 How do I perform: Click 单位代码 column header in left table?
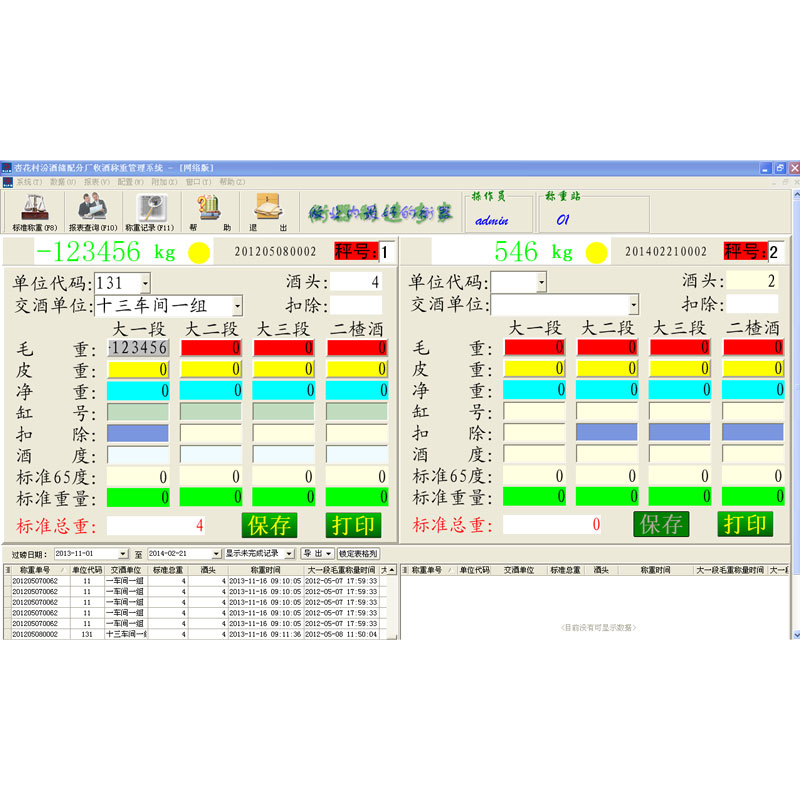(87, 570)
